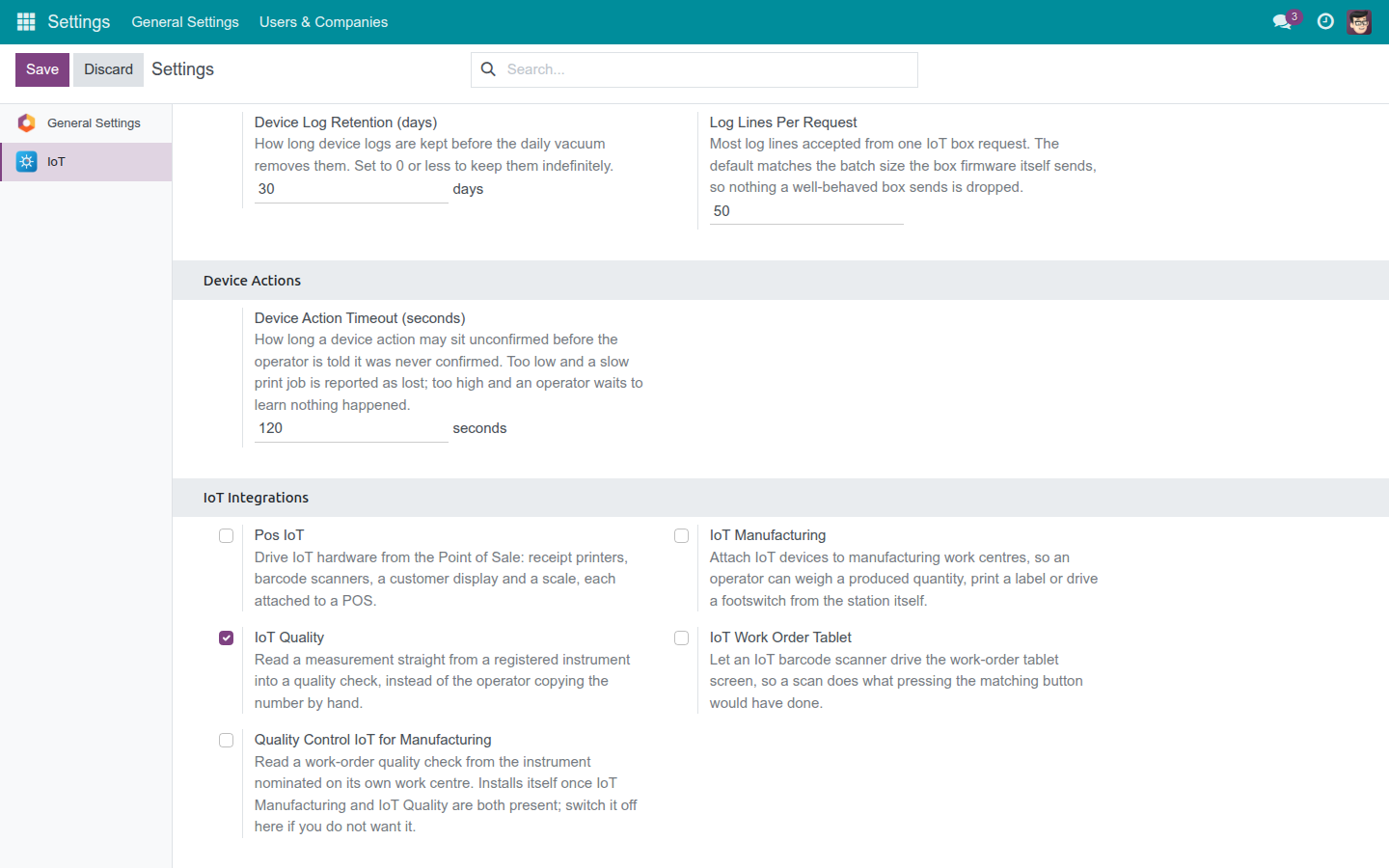Image resolution: width=1389 pixels, height=868 pixels.
Task: Uncheck the IoT Quality checkbox
Action: 226,637
